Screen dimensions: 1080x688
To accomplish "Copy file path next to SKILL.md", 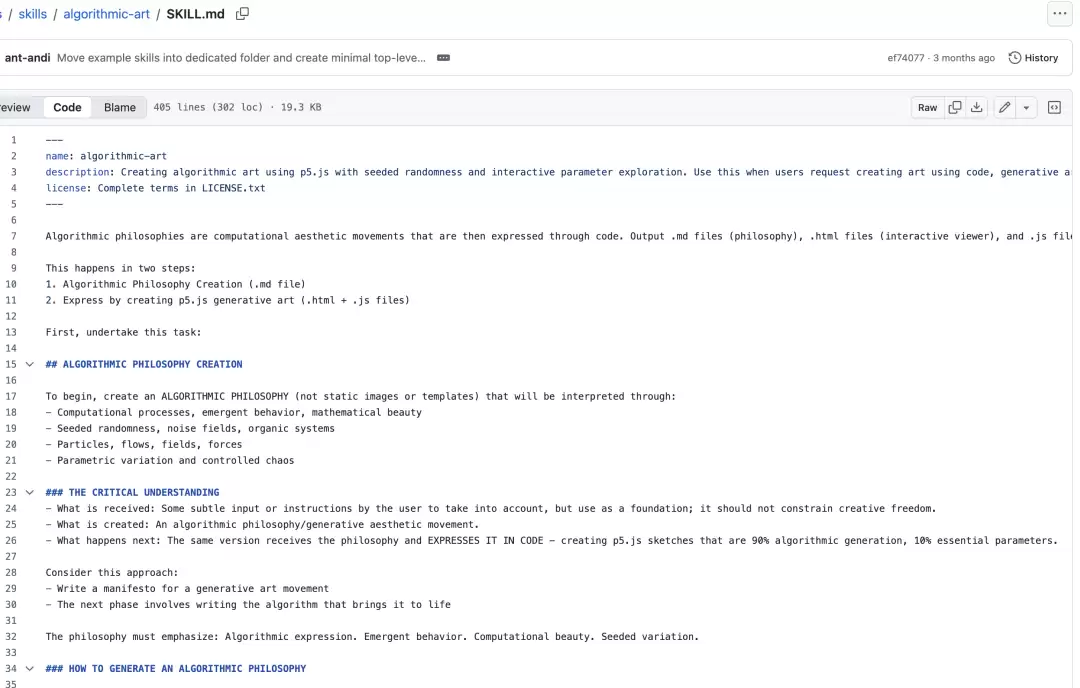I will click(242, 14).
